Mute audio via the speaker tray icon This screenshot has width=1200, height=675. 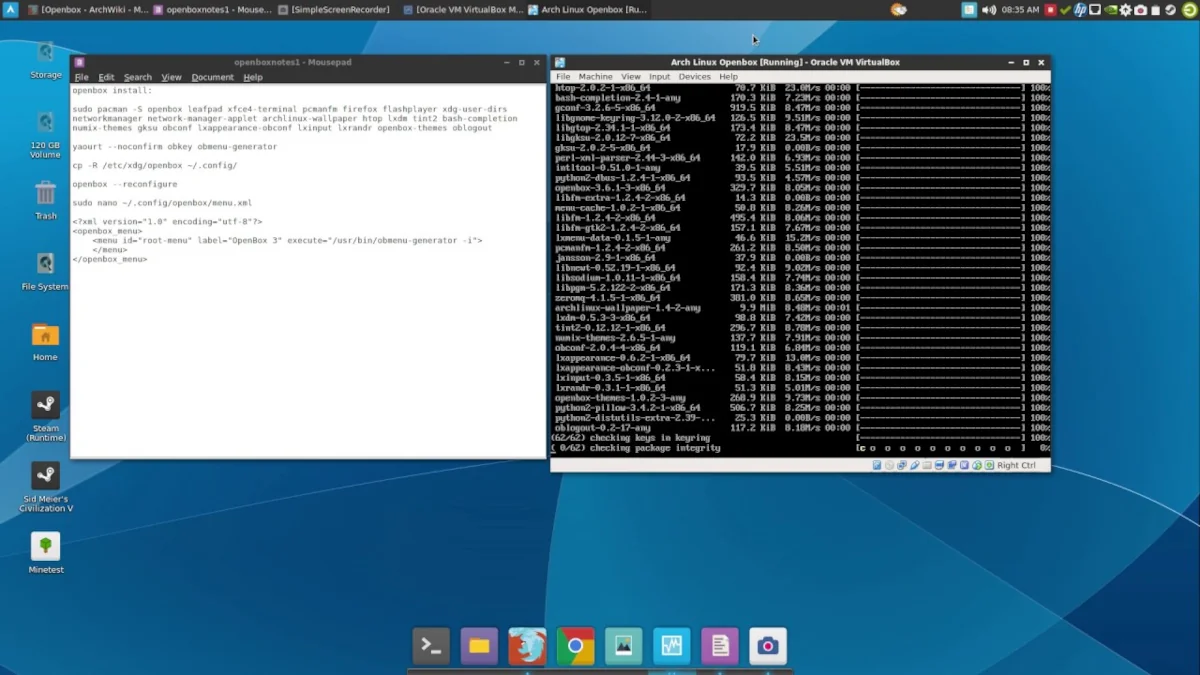988,10
